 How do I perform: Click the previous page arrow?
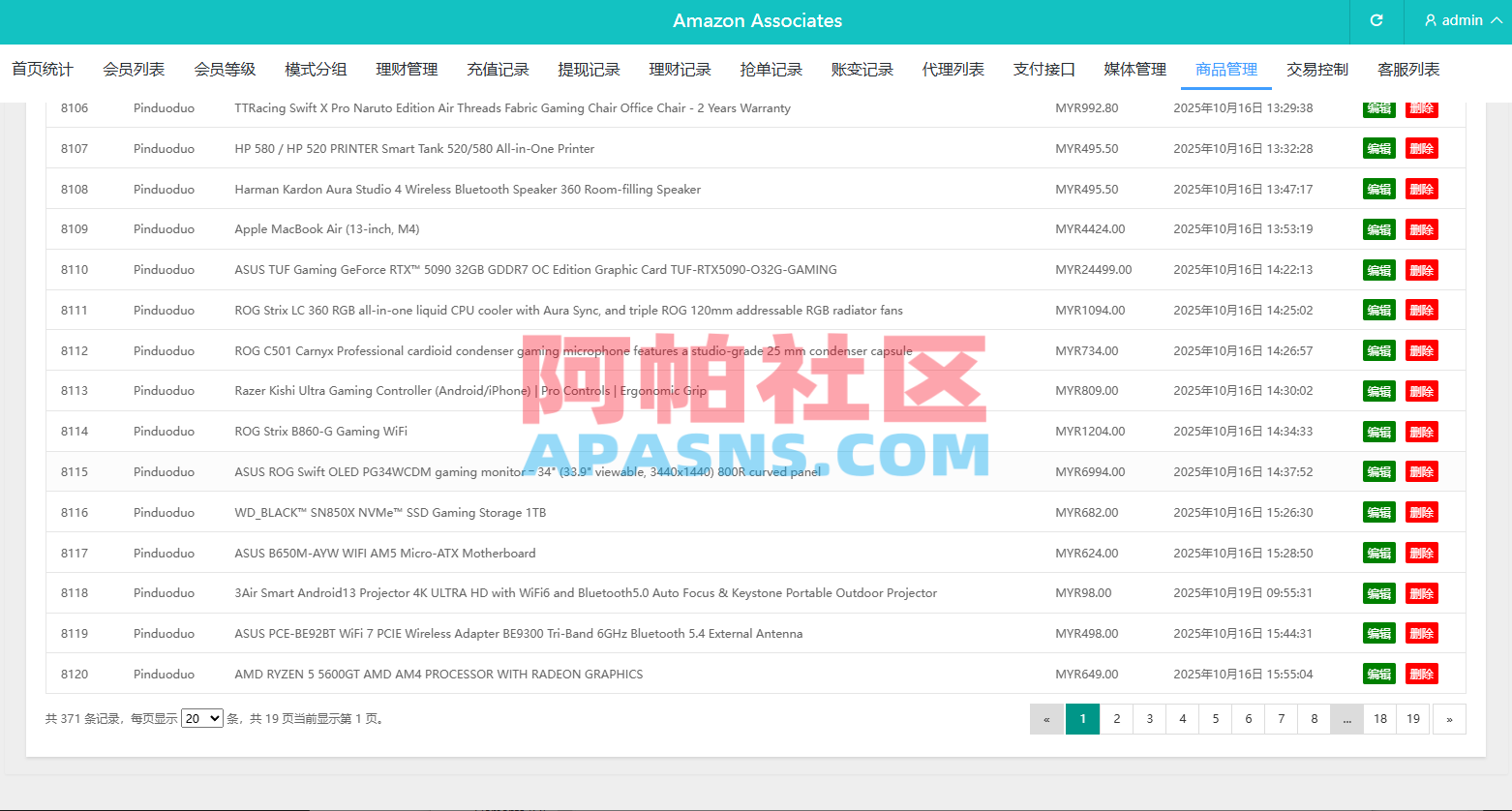point(1046,719)
